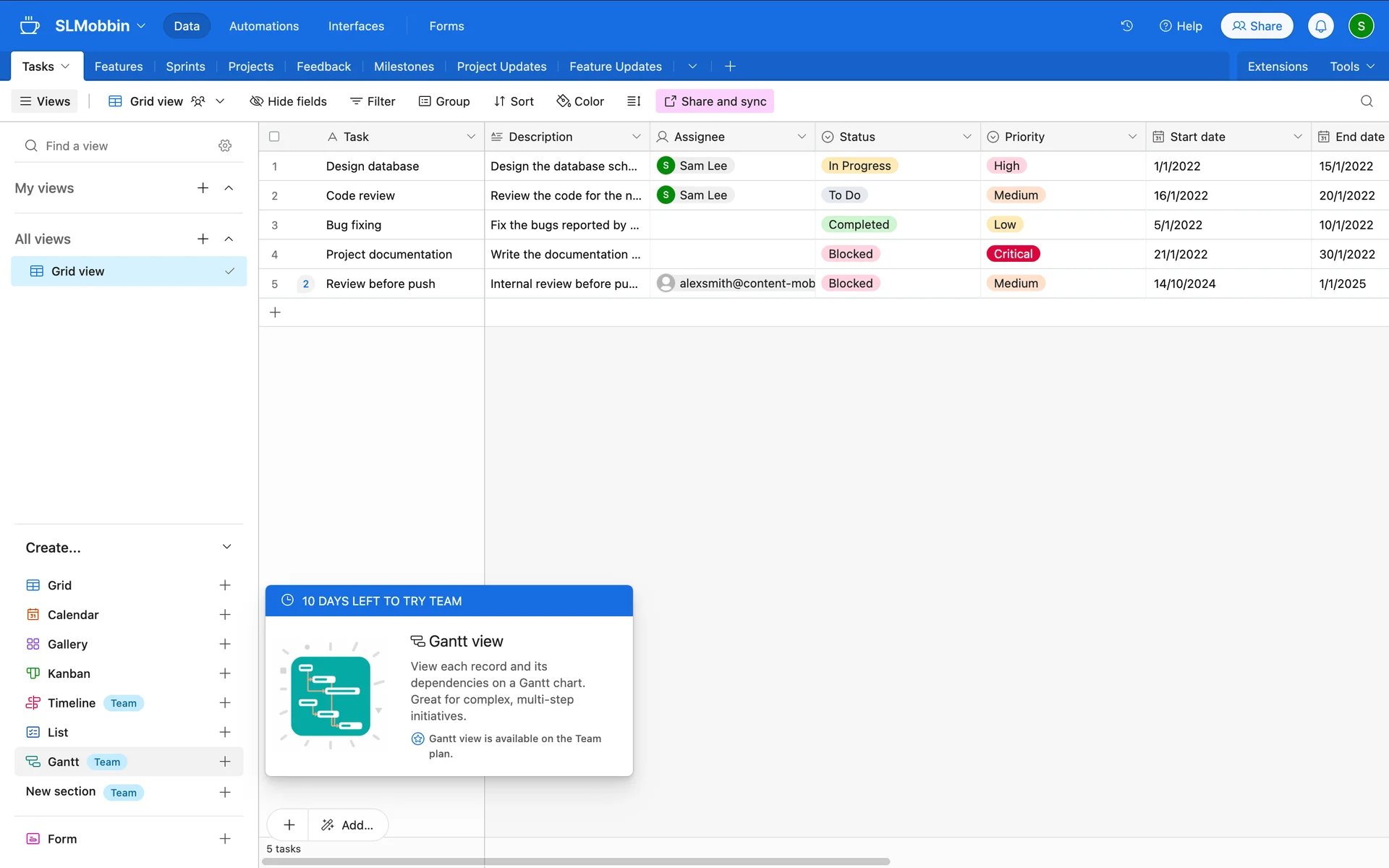Toggle the select all rows checkbox
The height and width of the screenshot is (868, 1389).
click(x=274, y=137)
